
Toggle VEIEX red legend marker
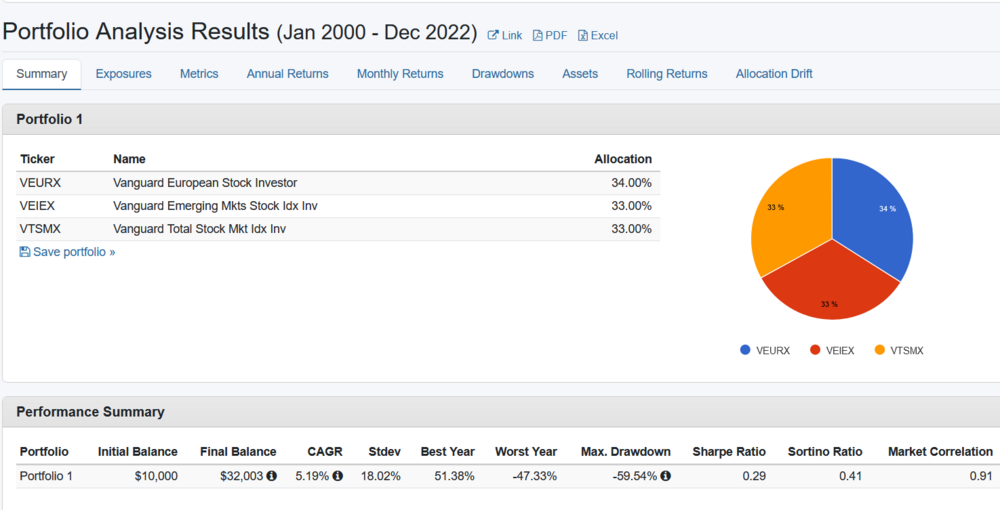pyautogui.click(x=815, y=350)
